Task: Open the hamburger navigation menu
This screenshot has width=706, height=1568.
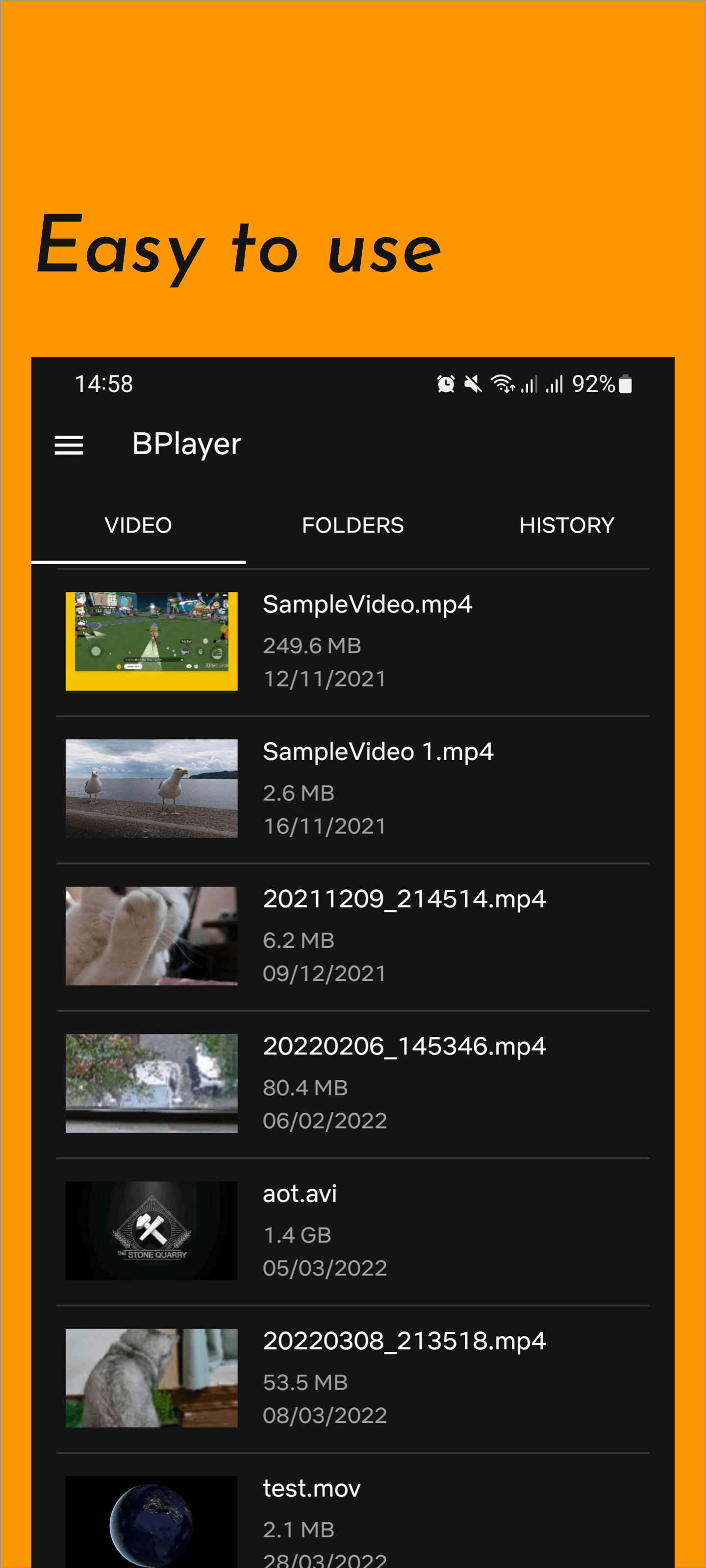Action: point(69,445)
